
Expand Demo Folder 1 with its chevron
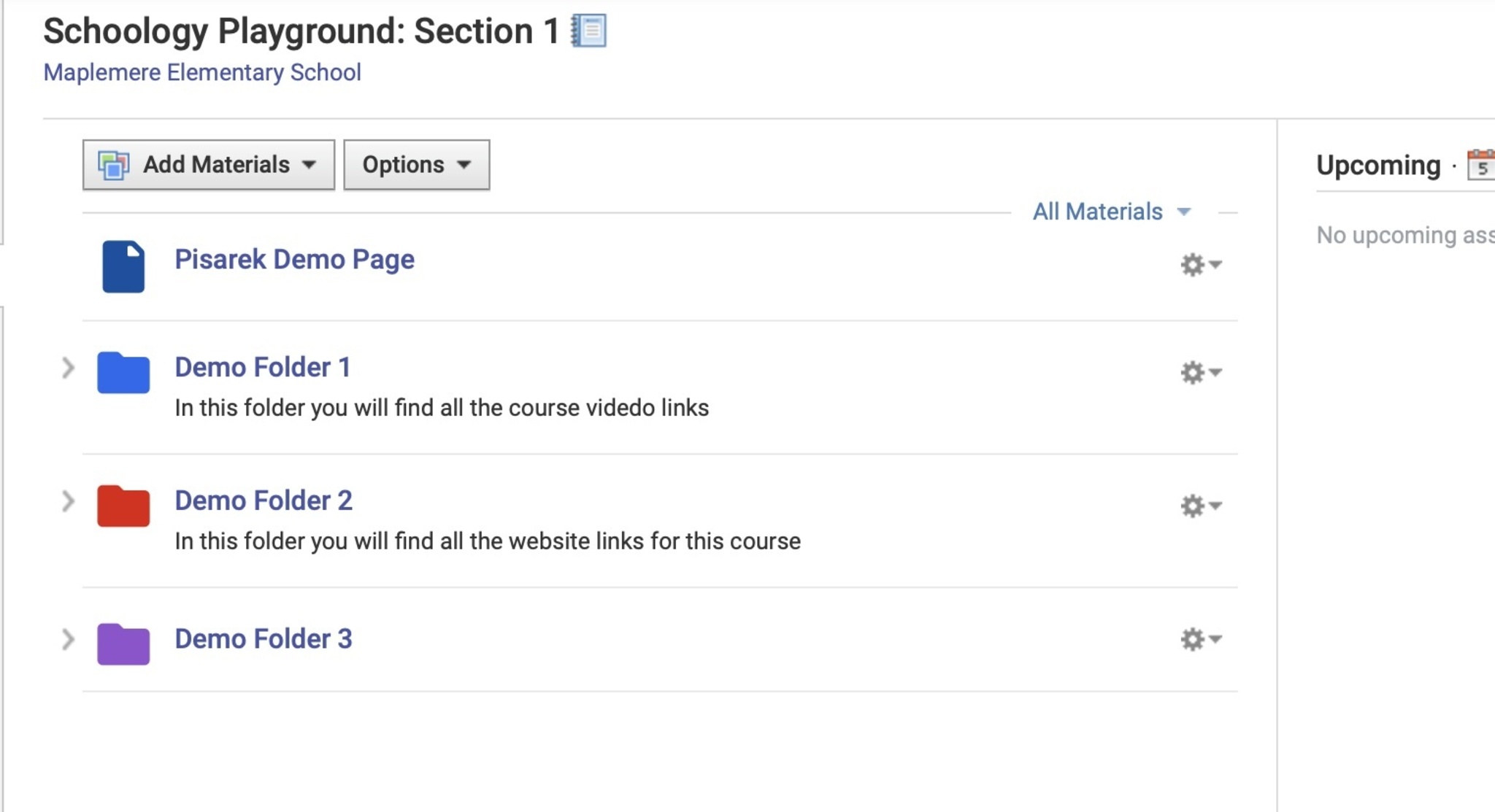click(x=68, y=368)
